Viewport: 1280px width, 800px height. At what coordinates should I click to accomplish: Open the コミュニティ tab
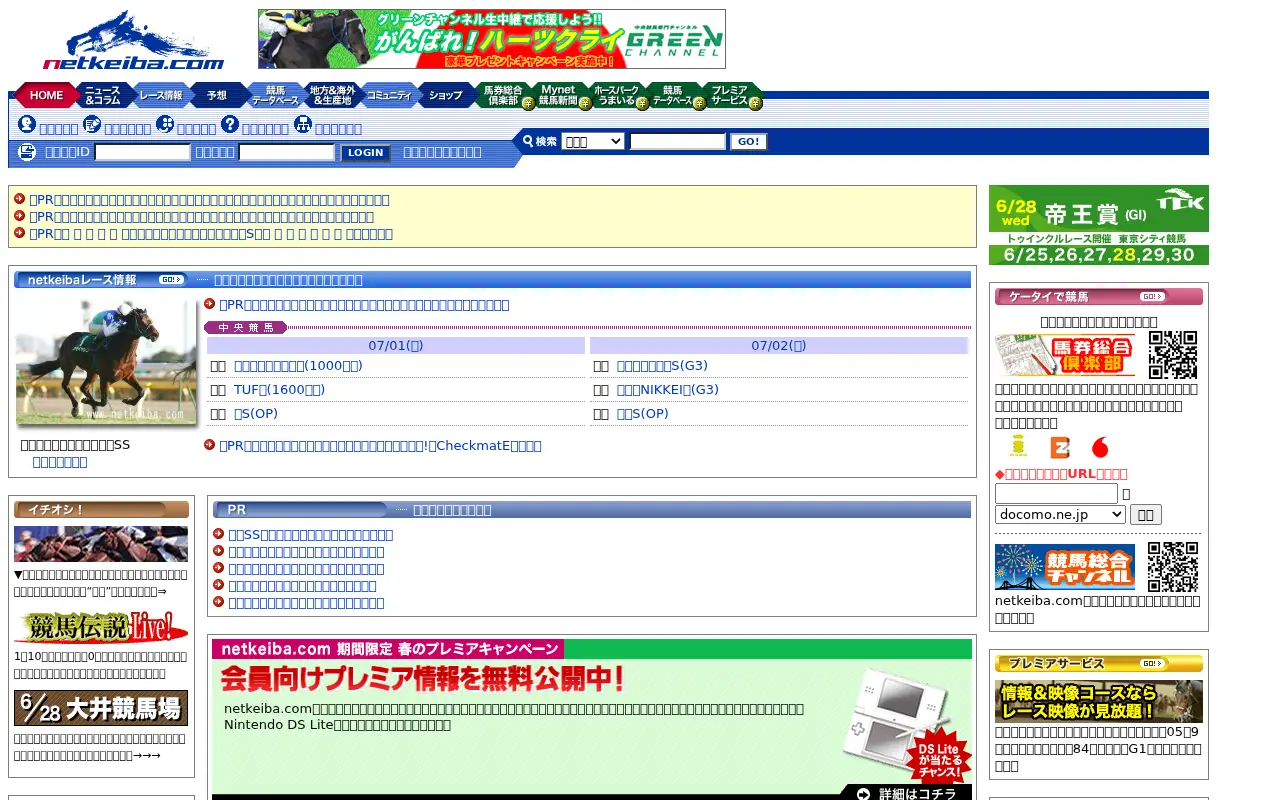(x=389, y=96)
